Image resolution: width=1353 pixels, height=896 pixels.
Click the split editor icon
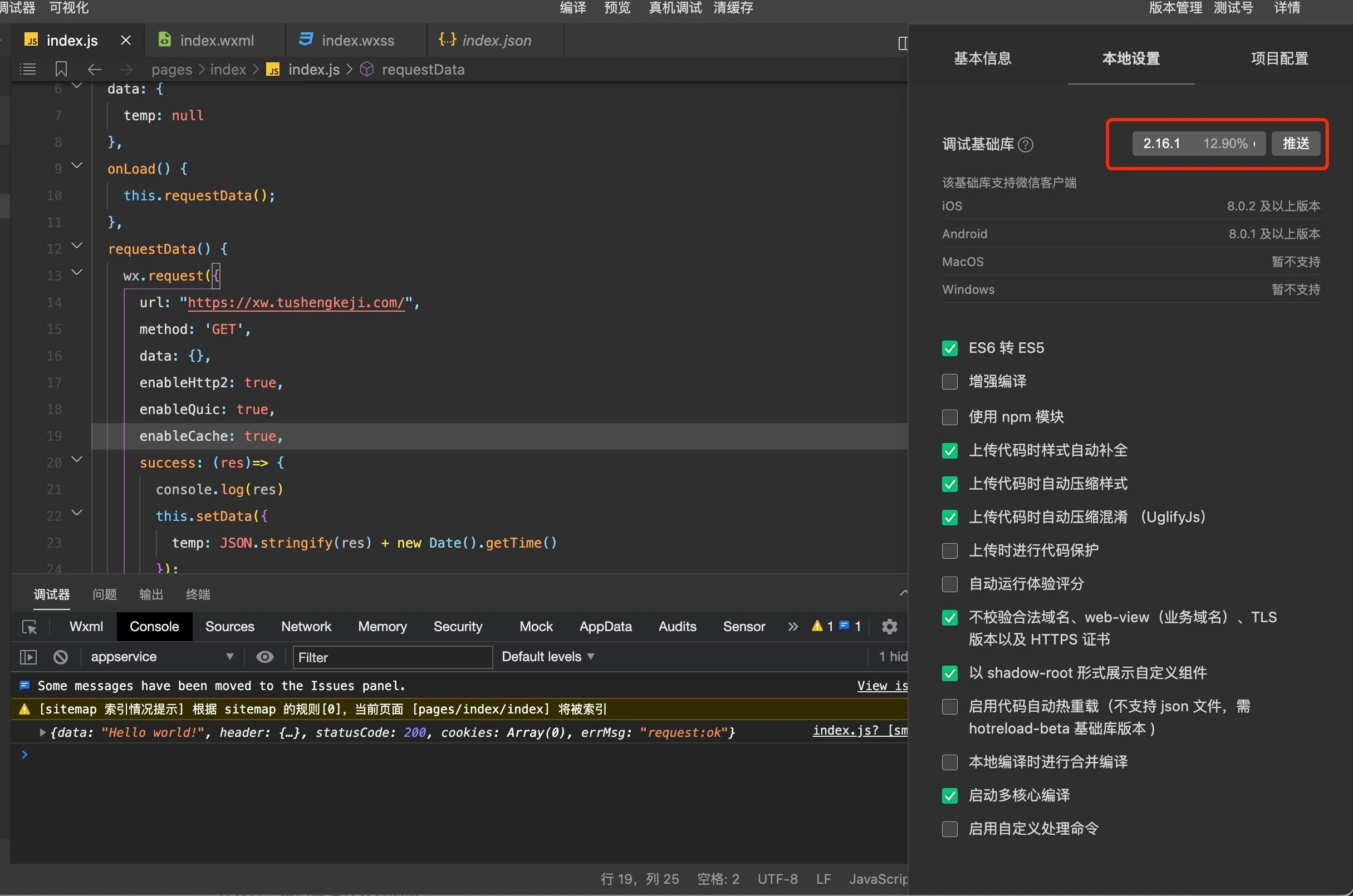902,43
